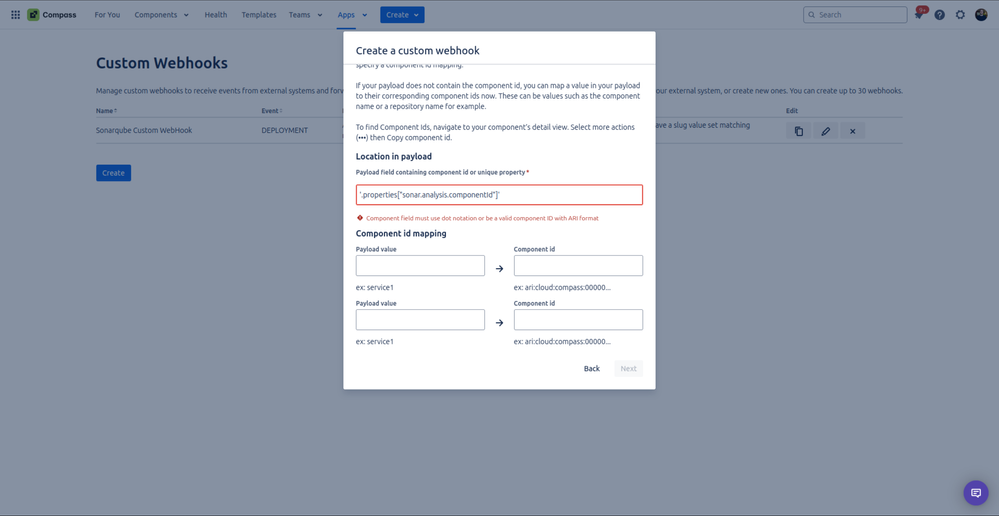Click the Create a custom webhook dialog title
This screenshot has width=999, height=516.
(x=417, y=50)
